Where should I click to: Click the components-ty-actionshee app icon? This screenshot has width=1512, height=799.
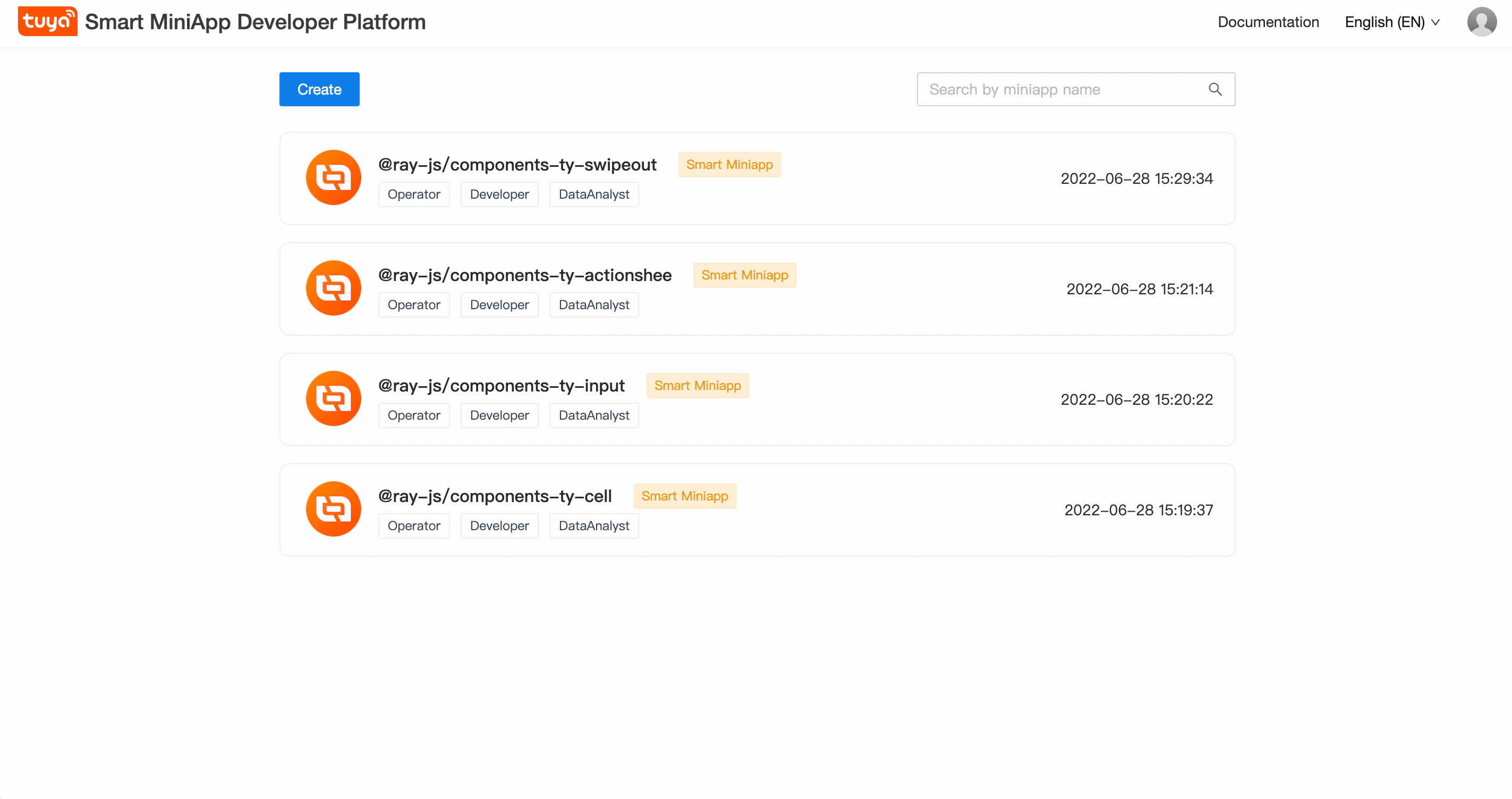(334, 288)
